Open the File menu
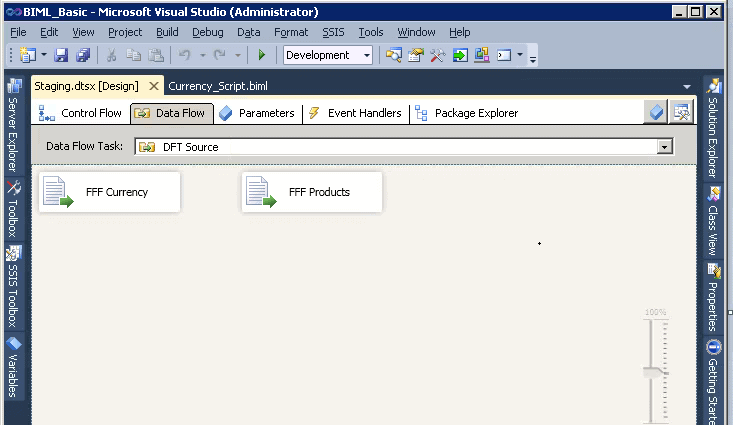Viewport: 733px width, 425px height. point(18,32)
